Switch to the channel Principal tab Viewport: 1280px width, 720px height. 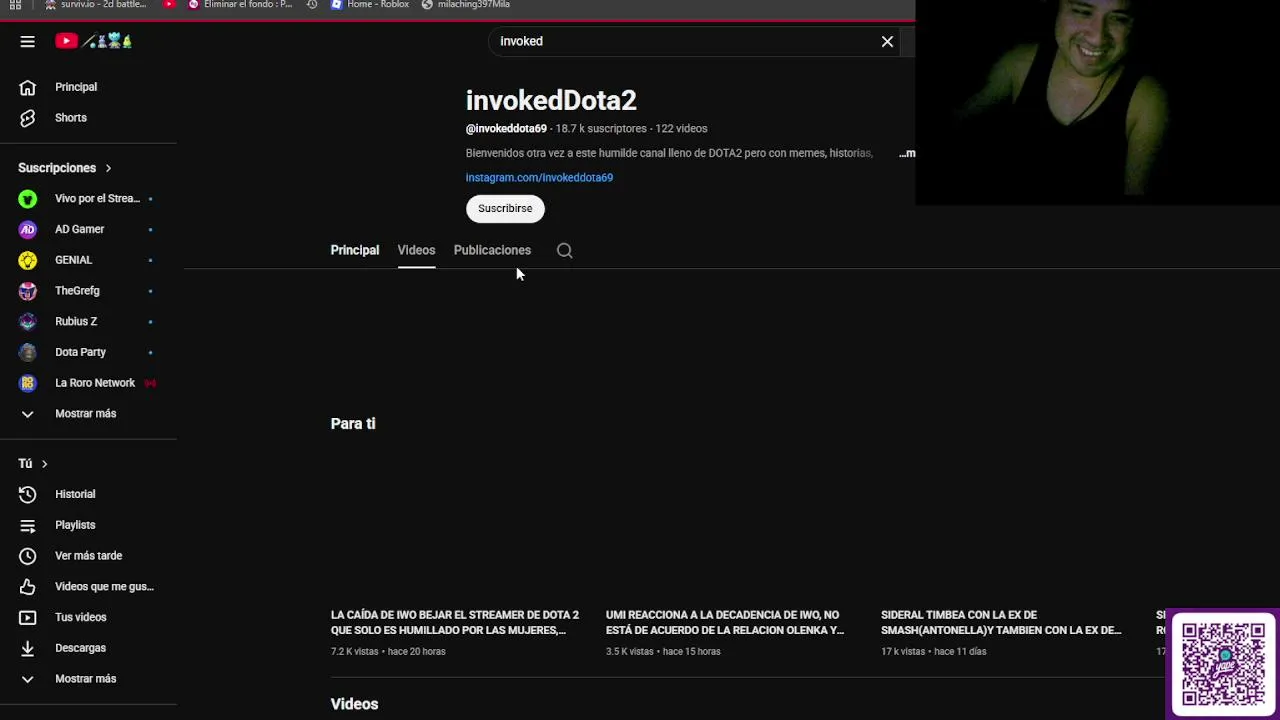(x=355, y=250)
